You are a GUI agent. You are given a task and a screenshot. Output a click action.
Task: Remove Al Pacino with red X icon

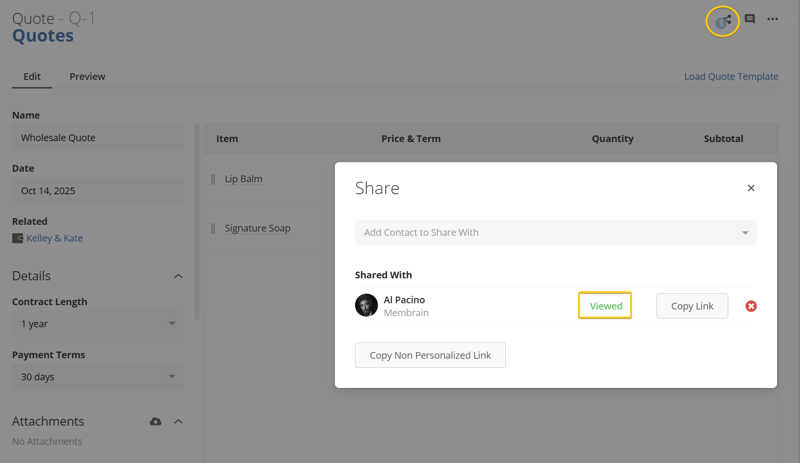point(751,306)
